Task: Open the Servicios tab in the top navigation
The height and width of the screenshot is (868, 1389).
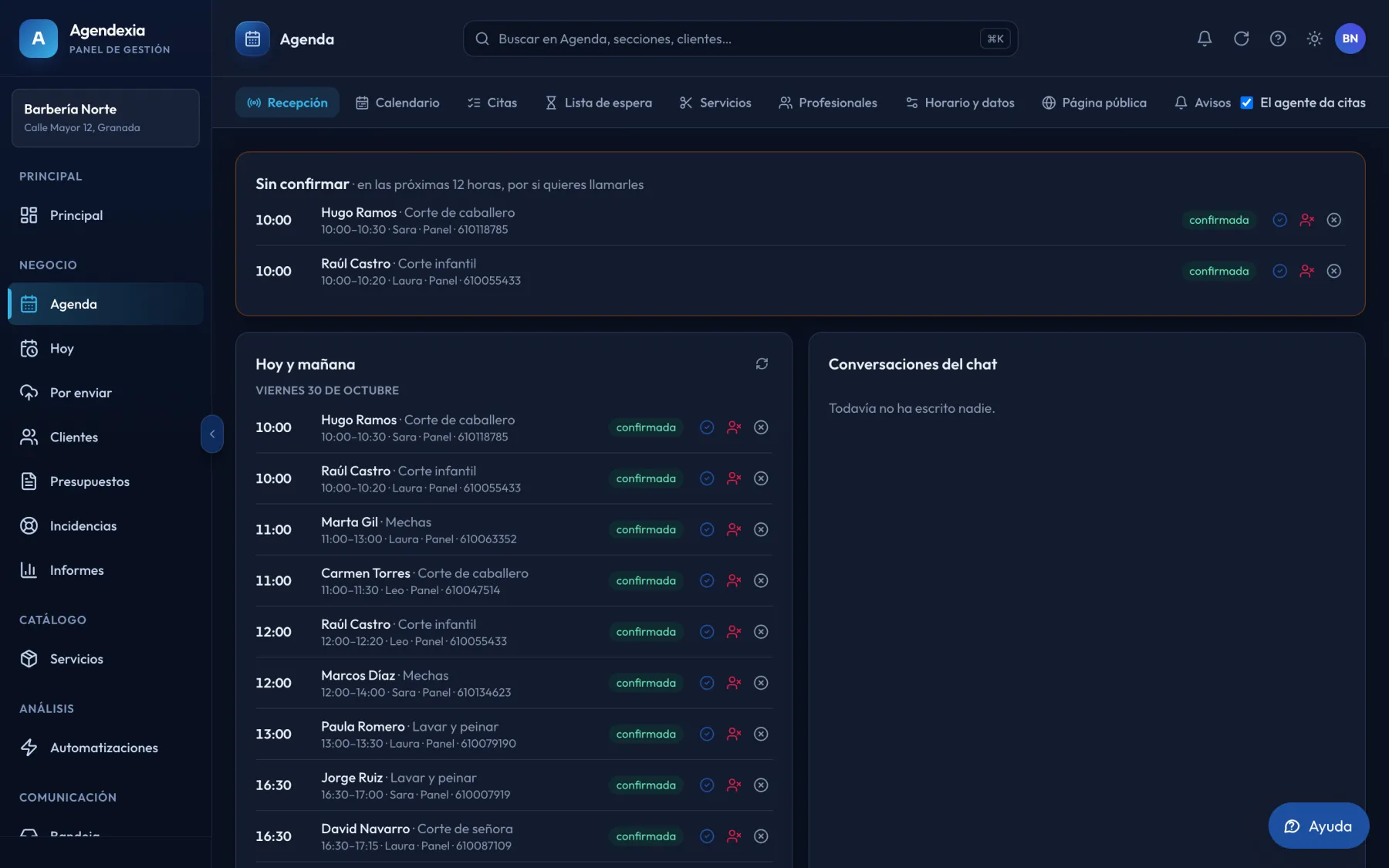Action: pyautogui.click(x=715, y=103)
